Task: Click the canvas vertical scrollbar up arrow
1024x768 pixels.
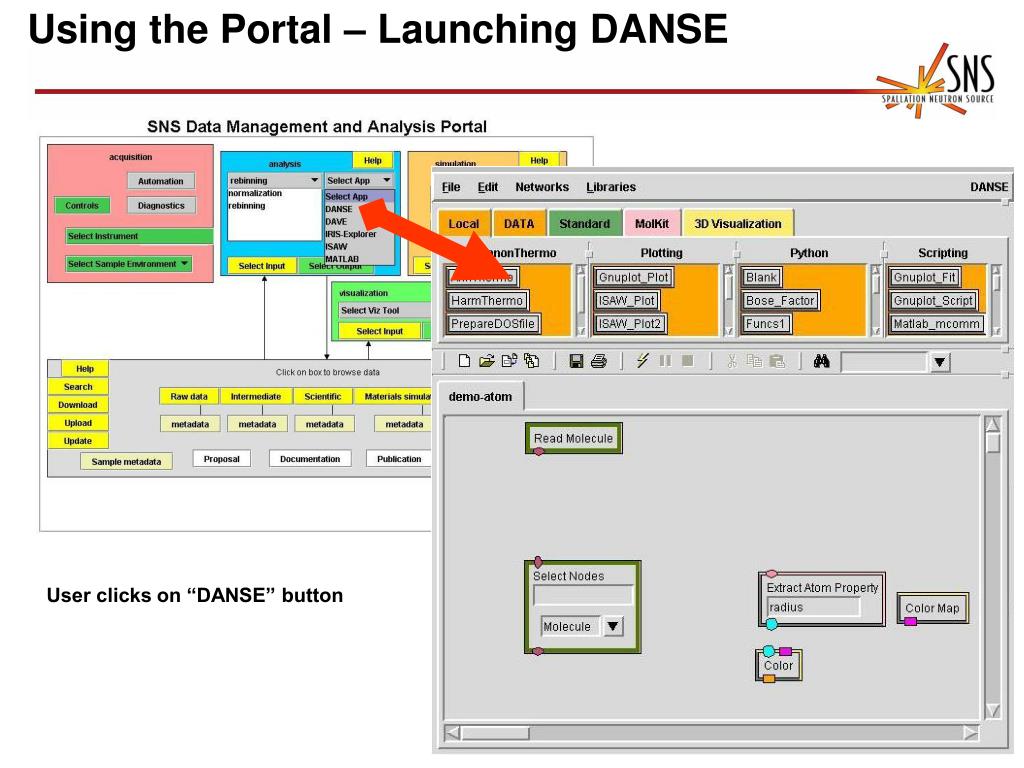Action: tap(993, 424)
